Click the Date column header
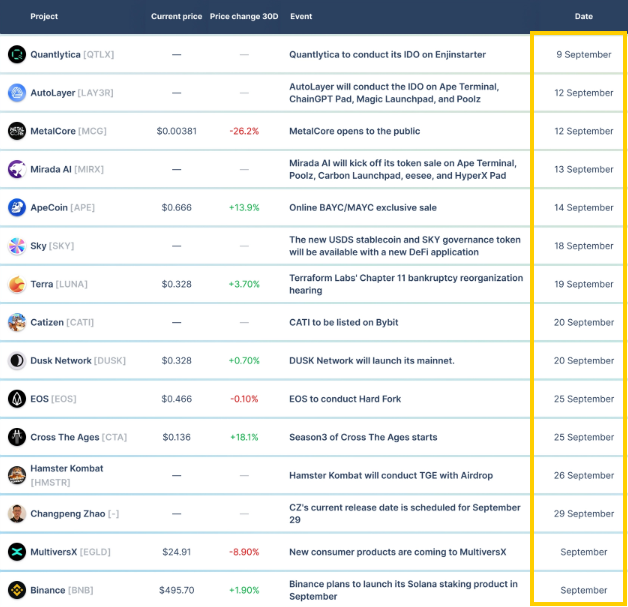 (584, 16)
